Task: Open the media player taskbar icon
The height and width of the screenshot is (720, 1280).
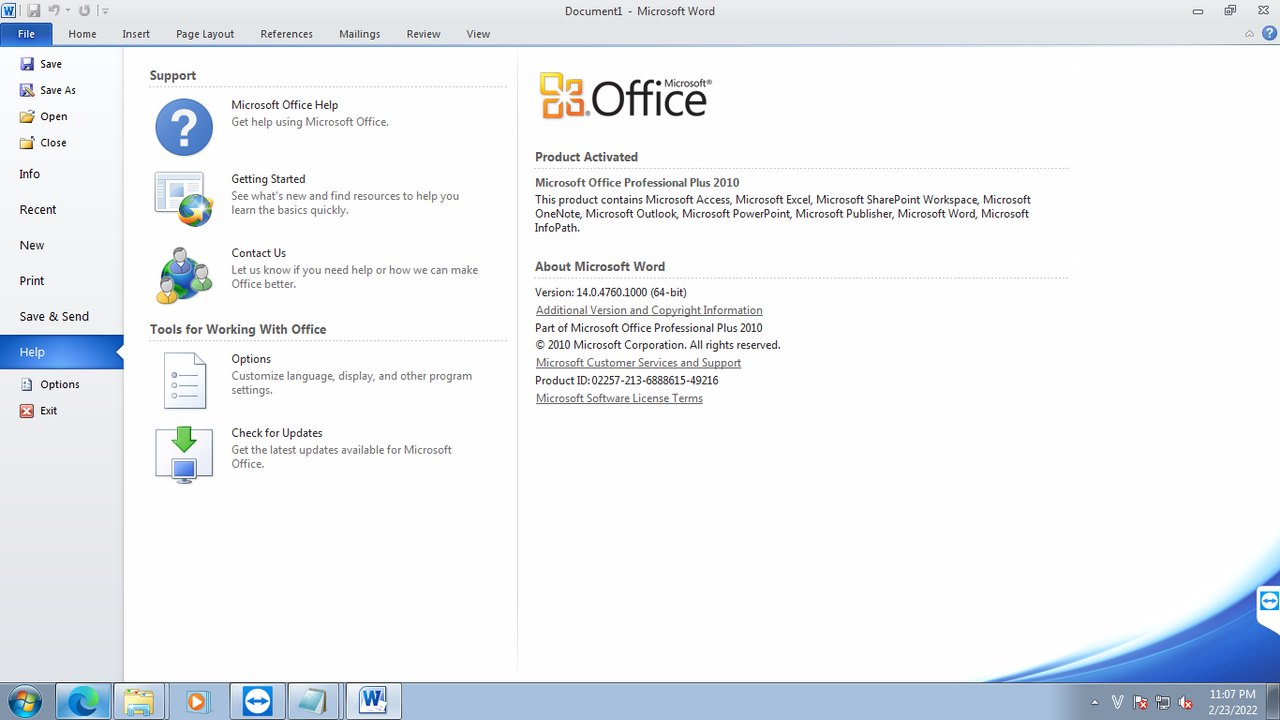Action: pyautogui.click(x=197, y=701)
